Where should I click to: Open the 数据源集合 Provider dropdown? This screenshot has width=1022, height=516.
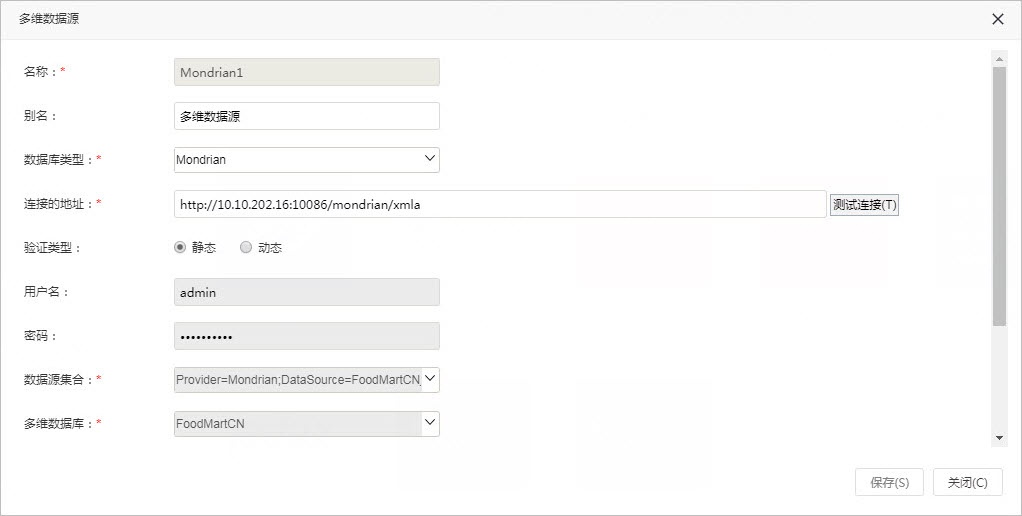[306, 380]
